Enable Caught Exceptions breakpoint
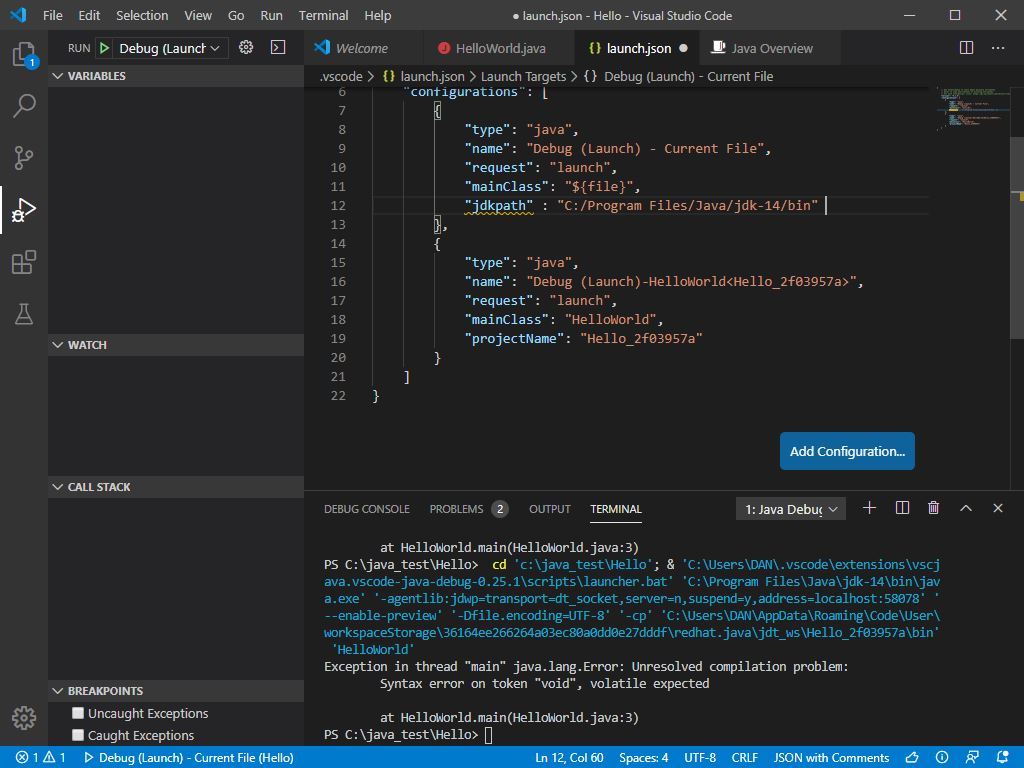The width and height of the screenshot is (1024, 768). tap(78, 735)
